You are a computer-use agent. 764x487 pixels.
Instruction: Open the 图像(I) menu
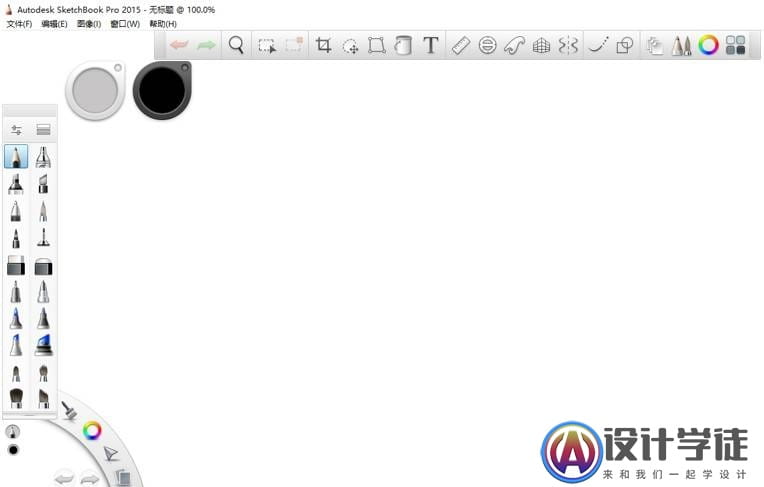pos(89,24)
